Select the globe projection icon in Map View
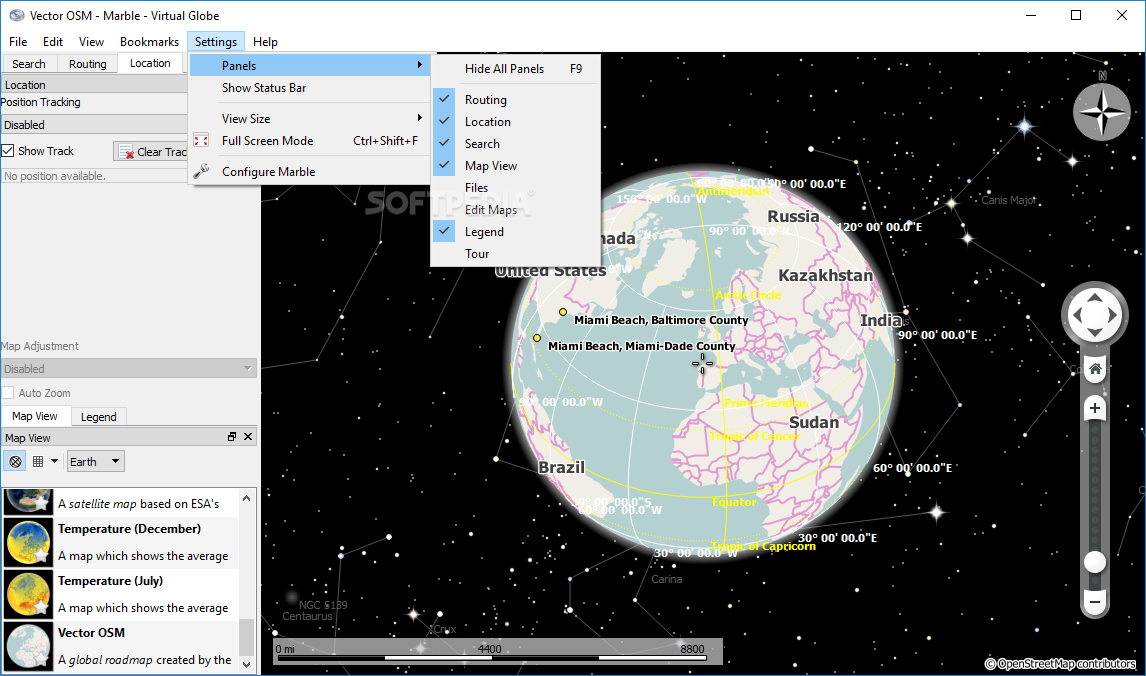This screenshot has height=676, width=1146. tap(15, 461)
